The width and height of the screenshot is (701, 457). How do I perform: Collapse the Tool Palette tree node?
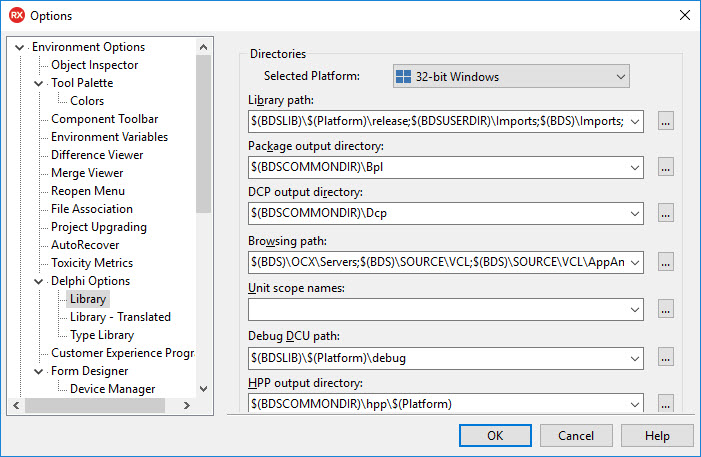pyautogui.click(x=39, y=83)
